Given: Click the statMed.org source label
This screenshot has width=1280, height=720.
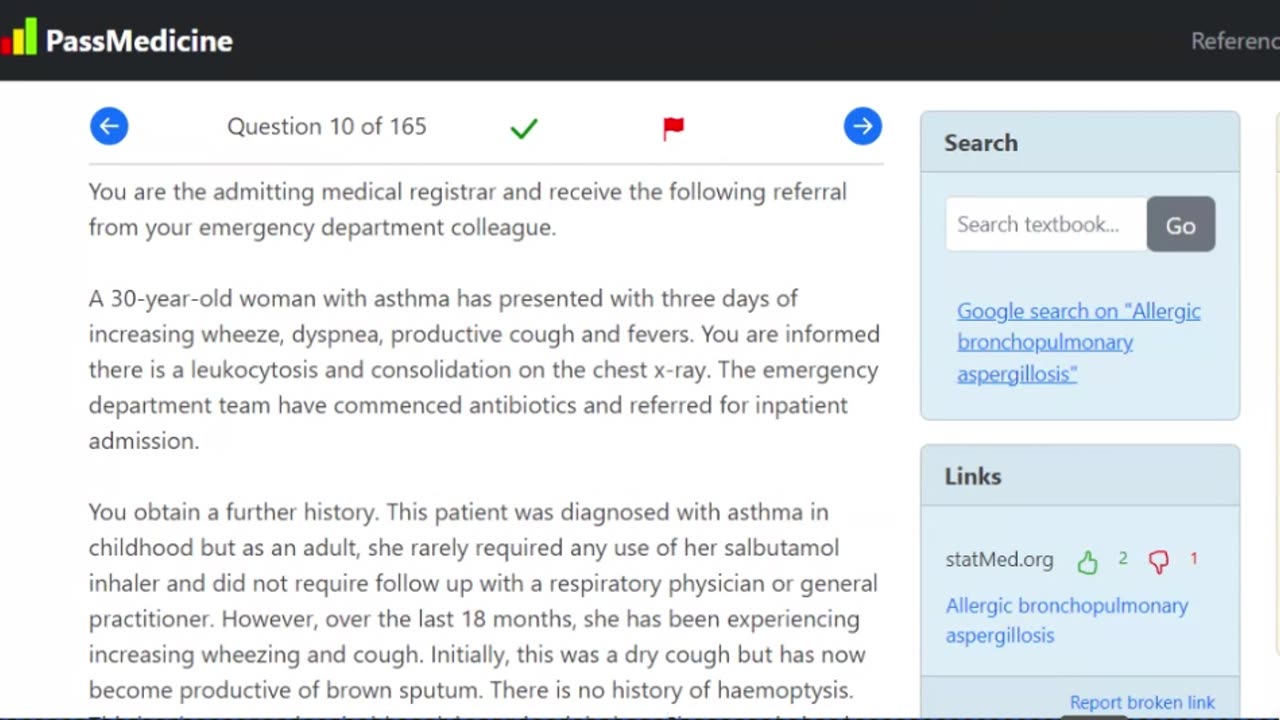Looking at the screenshot, I should (x=1000, y=560).
